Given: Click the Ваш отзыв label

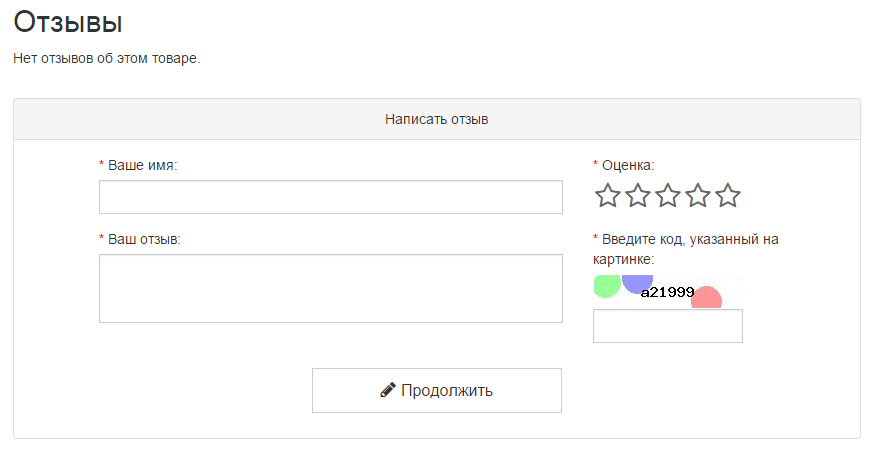Looking at the screenshot, I should [144, 240].
